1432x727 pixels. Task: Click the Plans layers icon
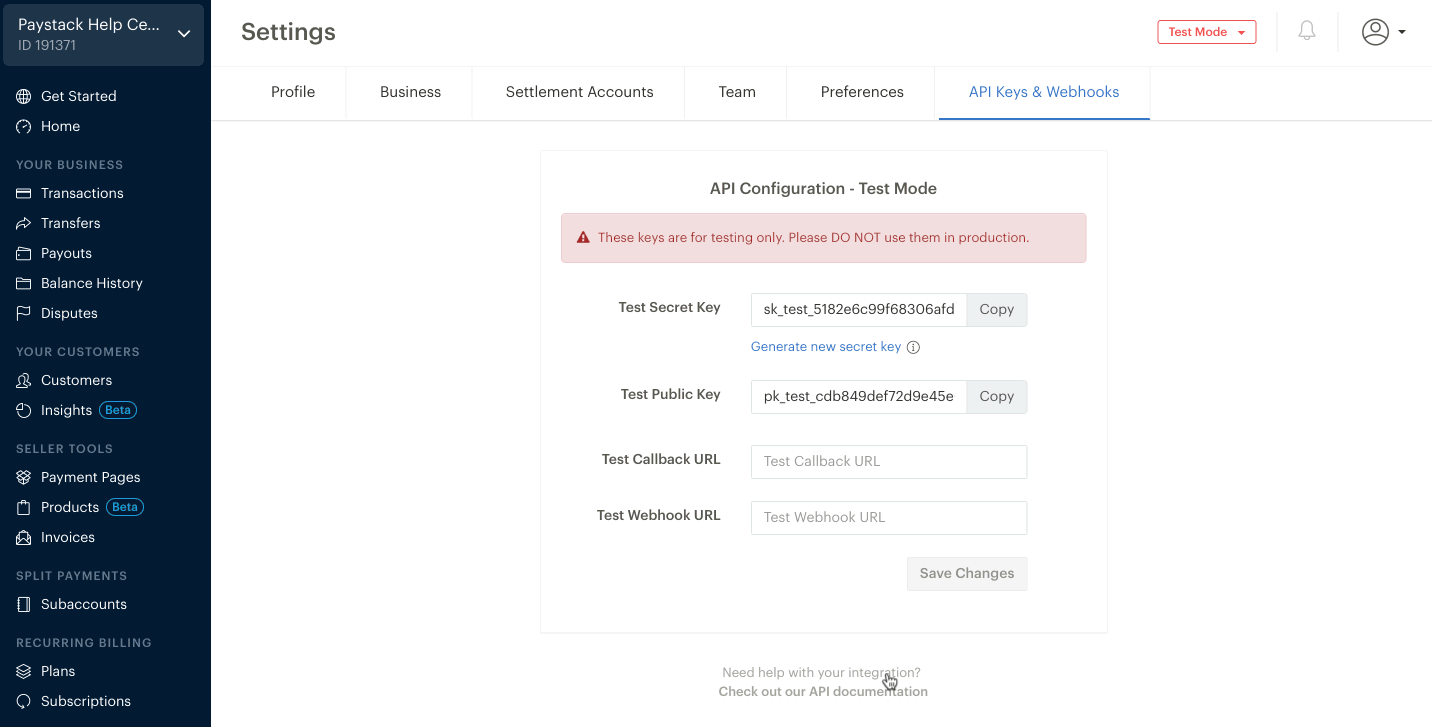[24, 671]
